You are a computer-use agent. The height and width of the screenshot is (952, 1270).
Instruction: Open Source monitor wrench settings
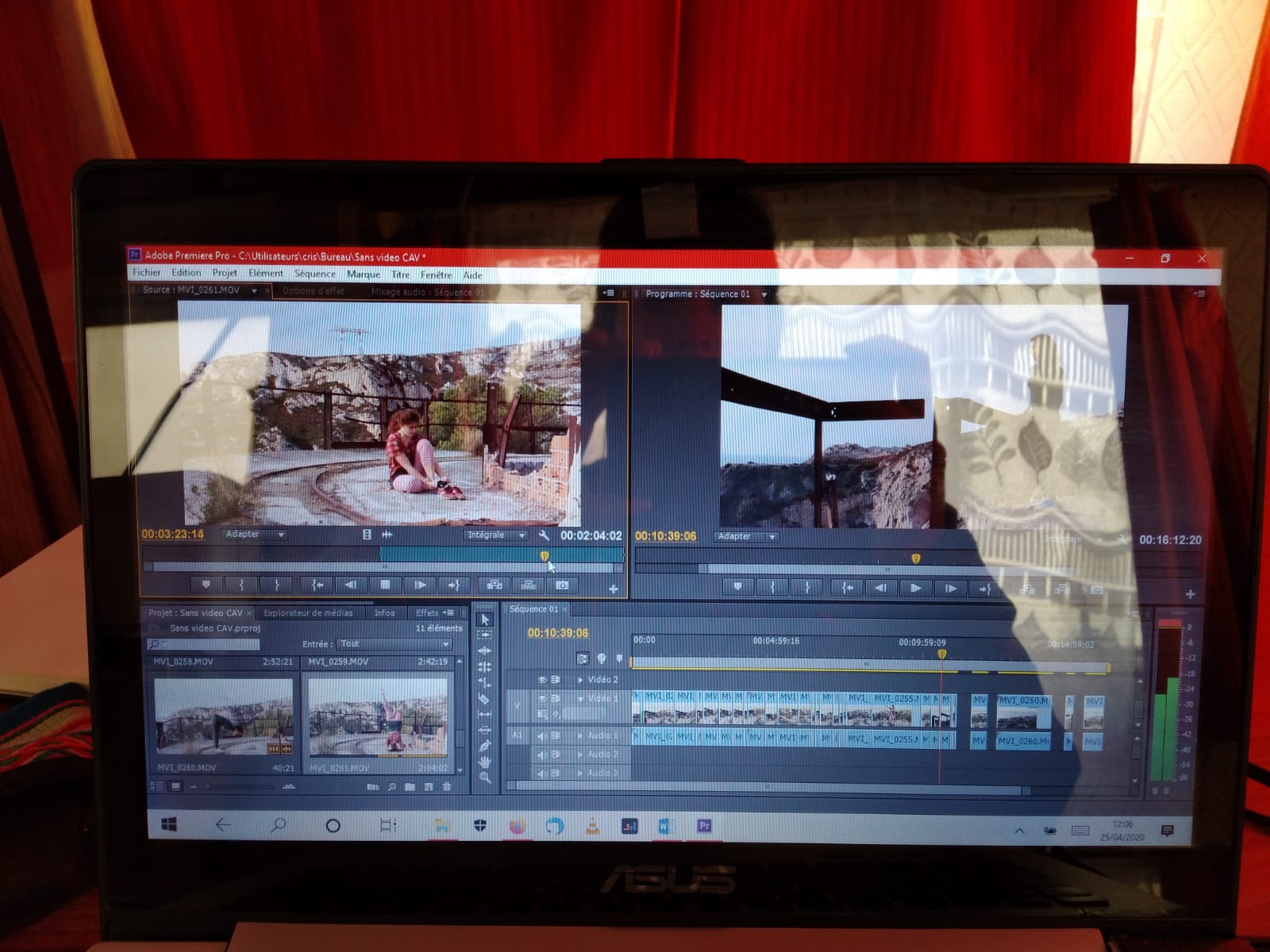point(544,535)
